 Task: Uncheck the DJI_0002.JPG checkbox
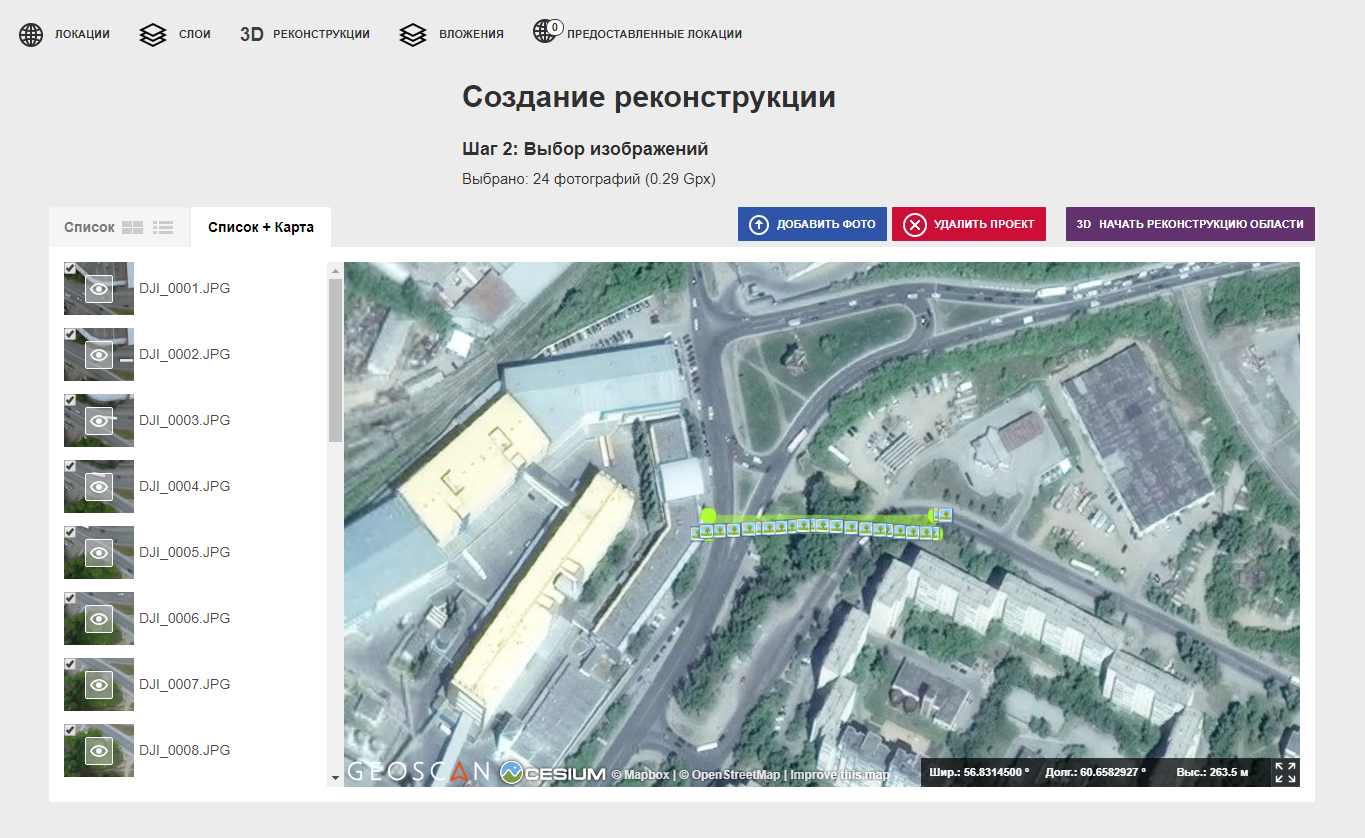point(70,334)
